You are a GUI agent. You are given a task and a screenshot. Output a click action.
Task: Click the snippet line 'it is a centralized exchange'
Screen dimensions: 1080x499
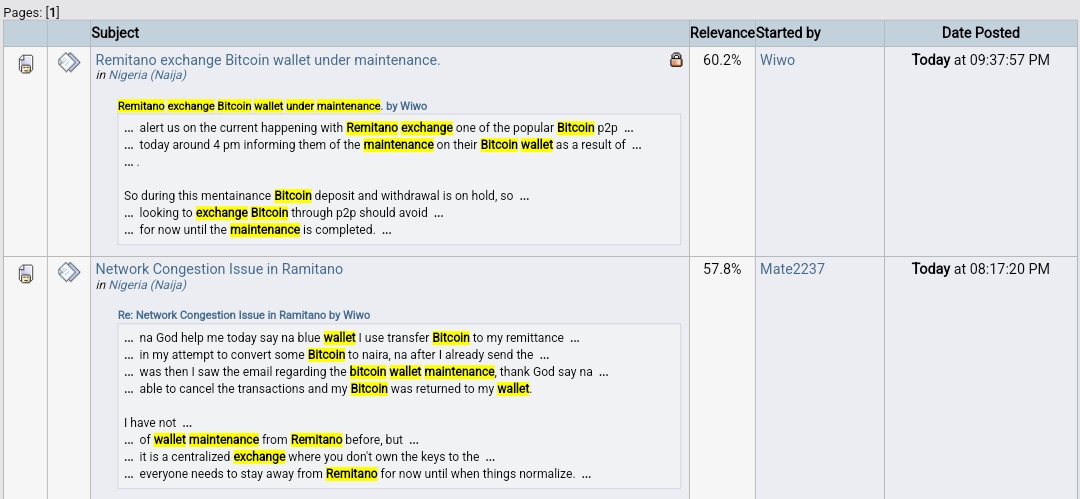coord(310,457)
